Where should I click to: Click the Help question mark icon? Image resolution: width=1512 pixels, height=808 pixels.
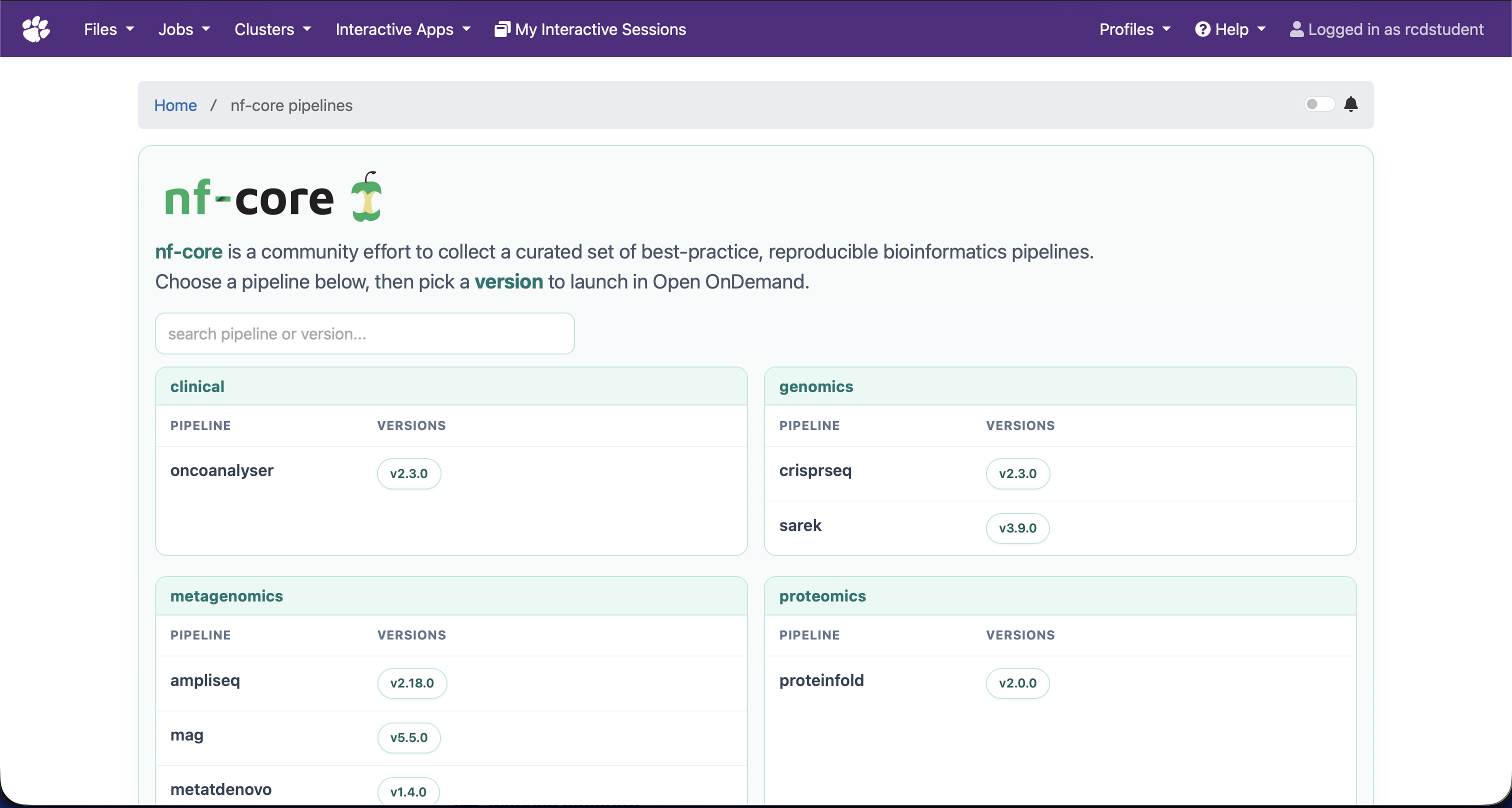(x=1202, y=29)
